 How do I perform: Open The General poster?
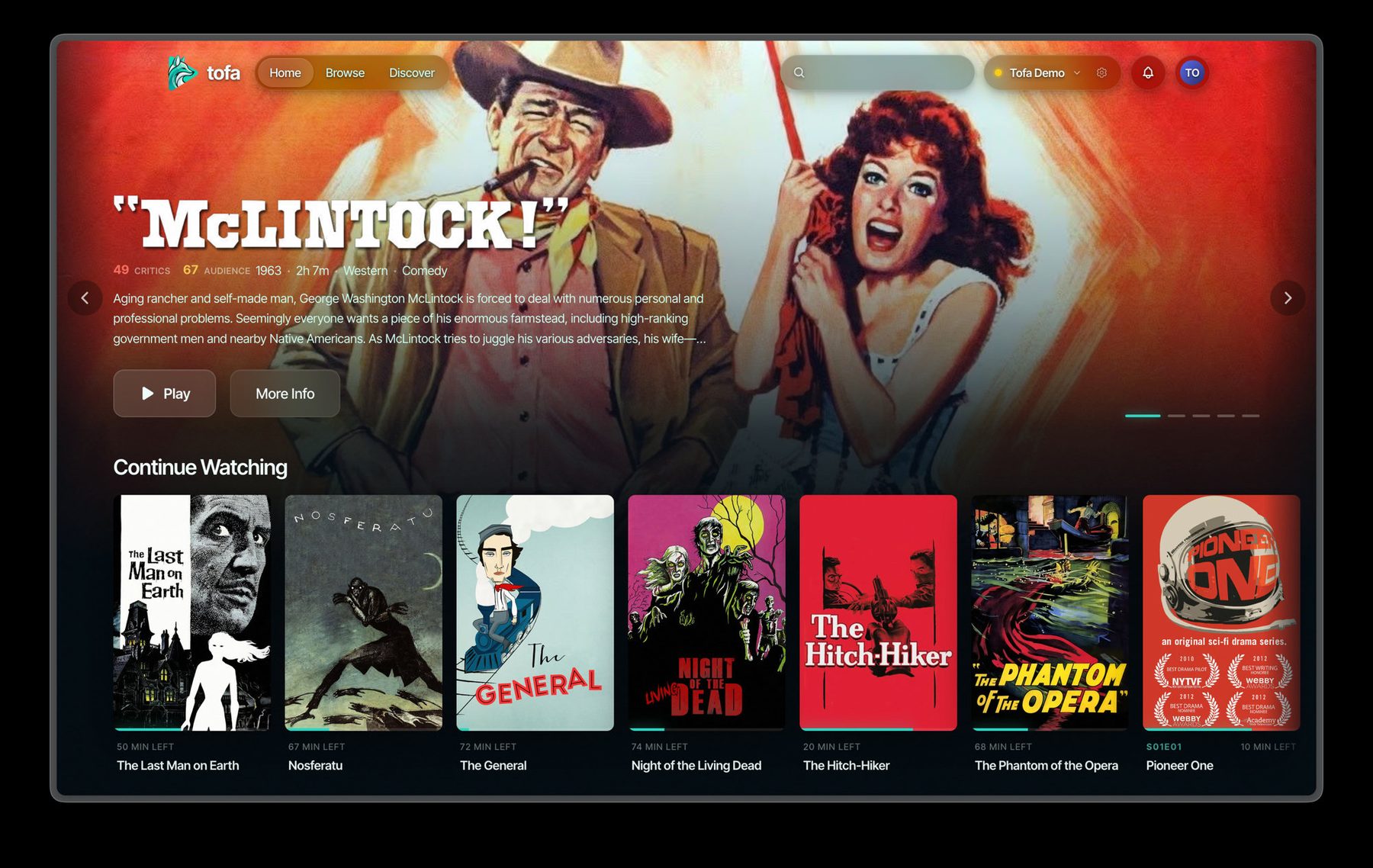[535, 612]
